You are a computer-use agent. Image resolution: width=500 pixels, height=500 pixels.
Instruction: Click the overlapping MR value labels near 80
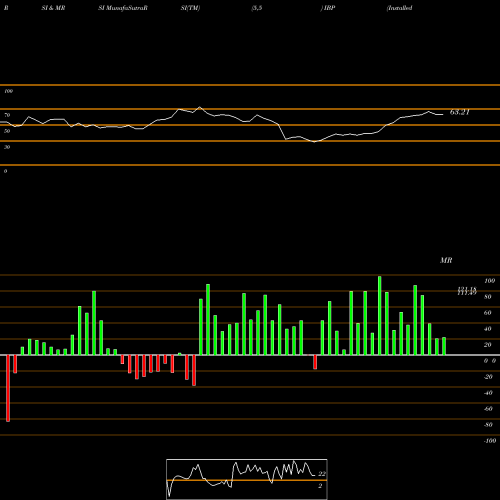[467, 291]
